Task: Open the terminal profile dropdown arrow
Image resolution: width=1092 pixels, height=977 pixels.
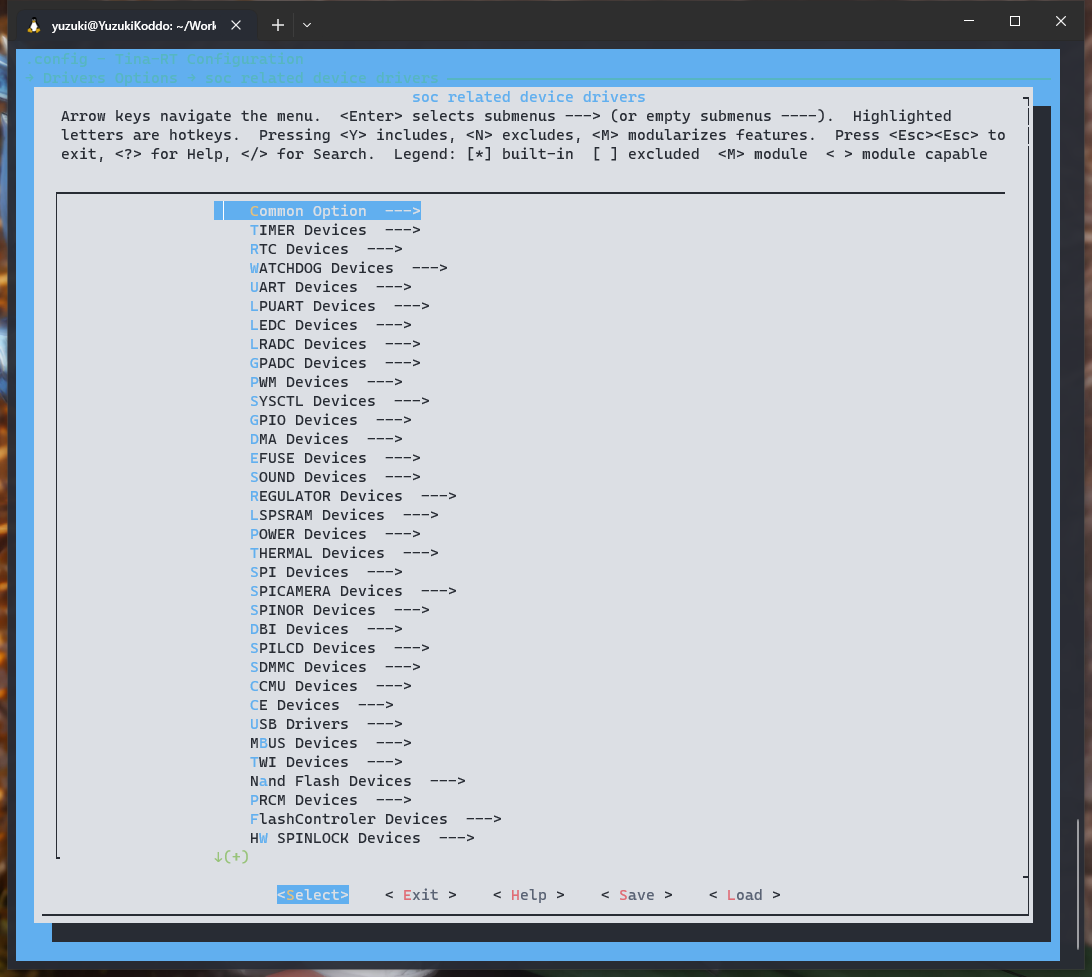Action: click(307, 25)
